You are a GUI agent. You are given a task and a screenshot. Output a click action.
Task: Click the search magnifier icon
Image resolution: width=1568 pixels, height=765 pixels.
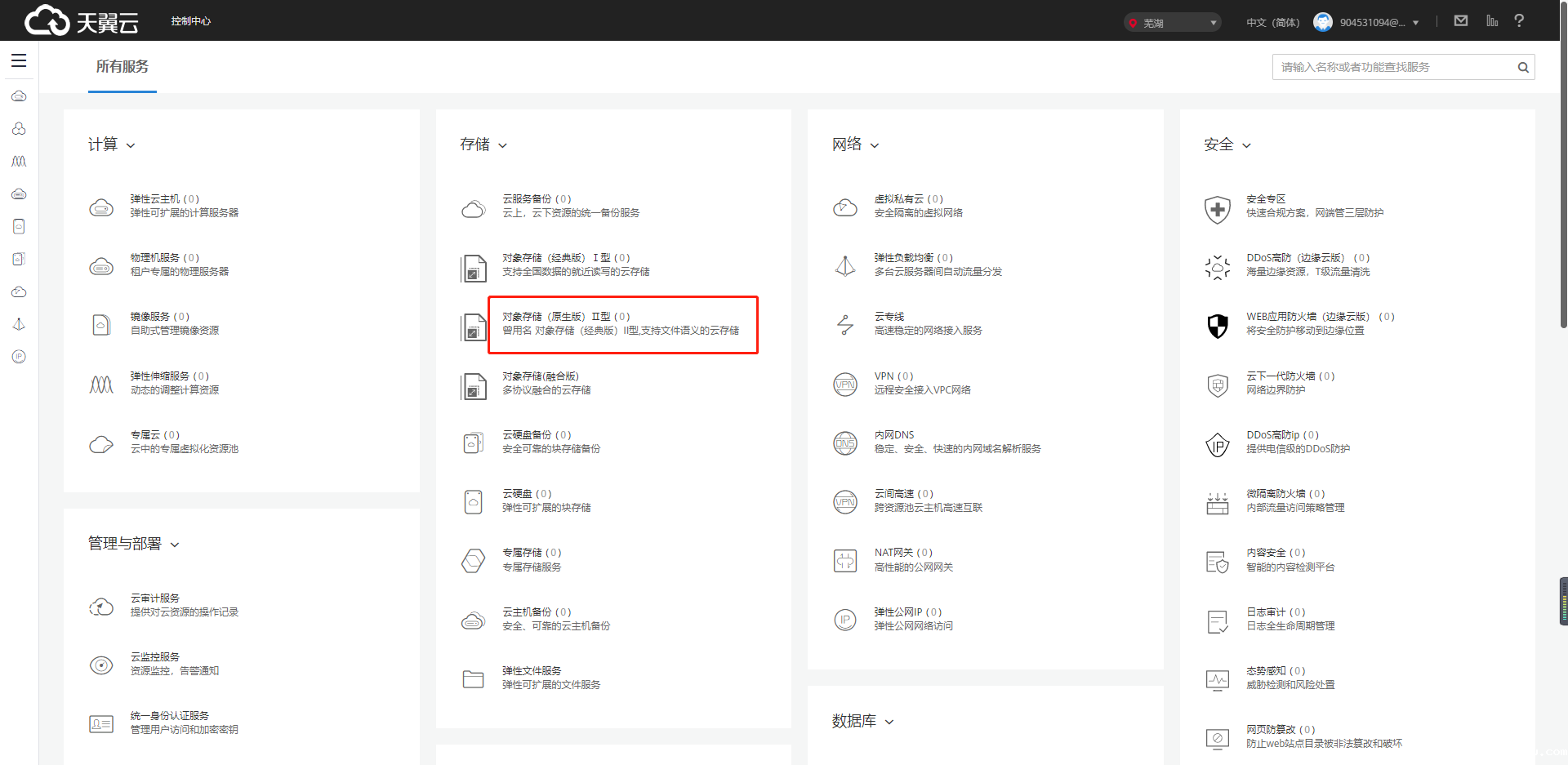tap(1523, 68)
